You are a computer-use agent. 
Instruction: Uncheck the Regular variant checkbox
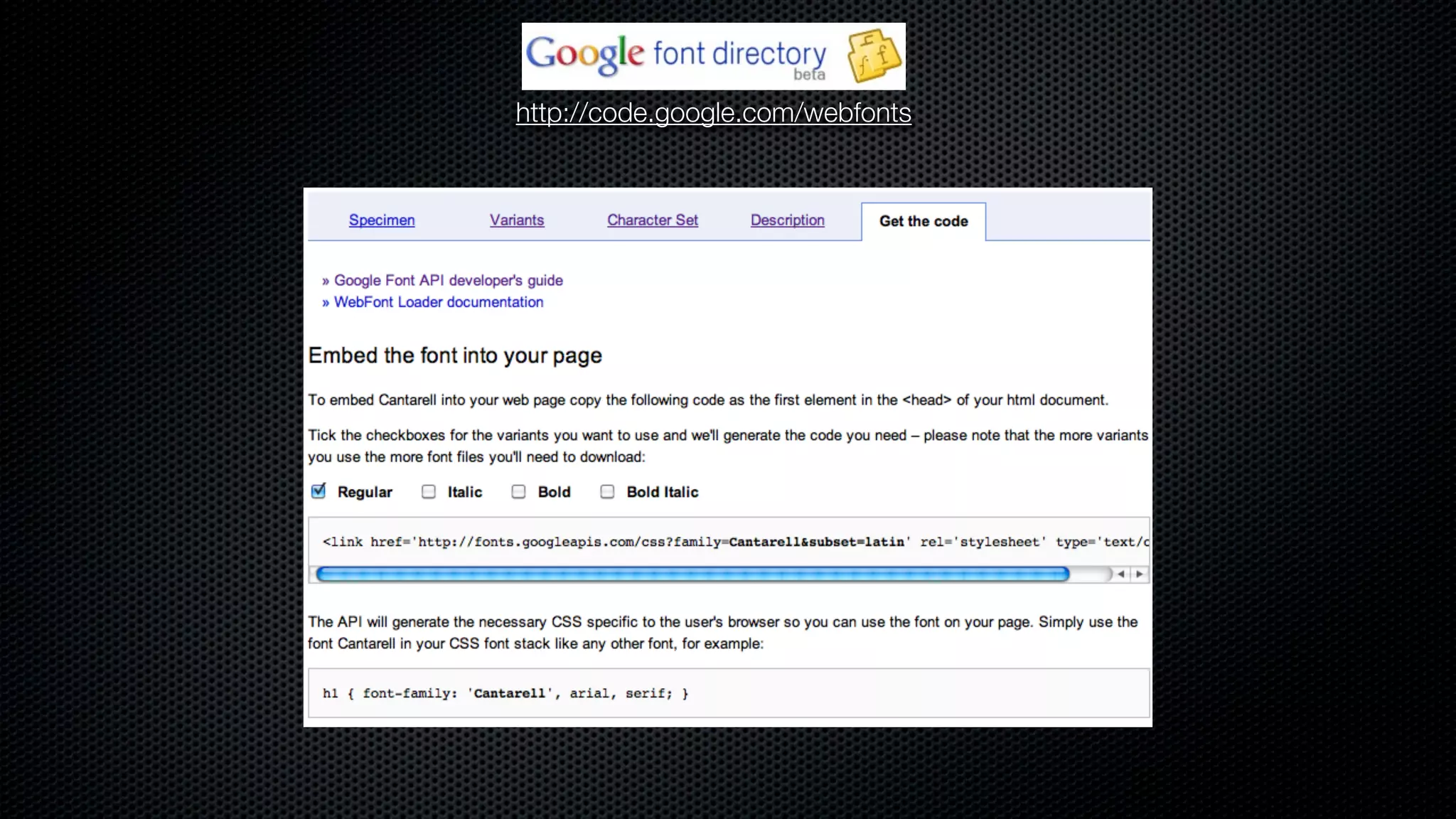point(318,491)
